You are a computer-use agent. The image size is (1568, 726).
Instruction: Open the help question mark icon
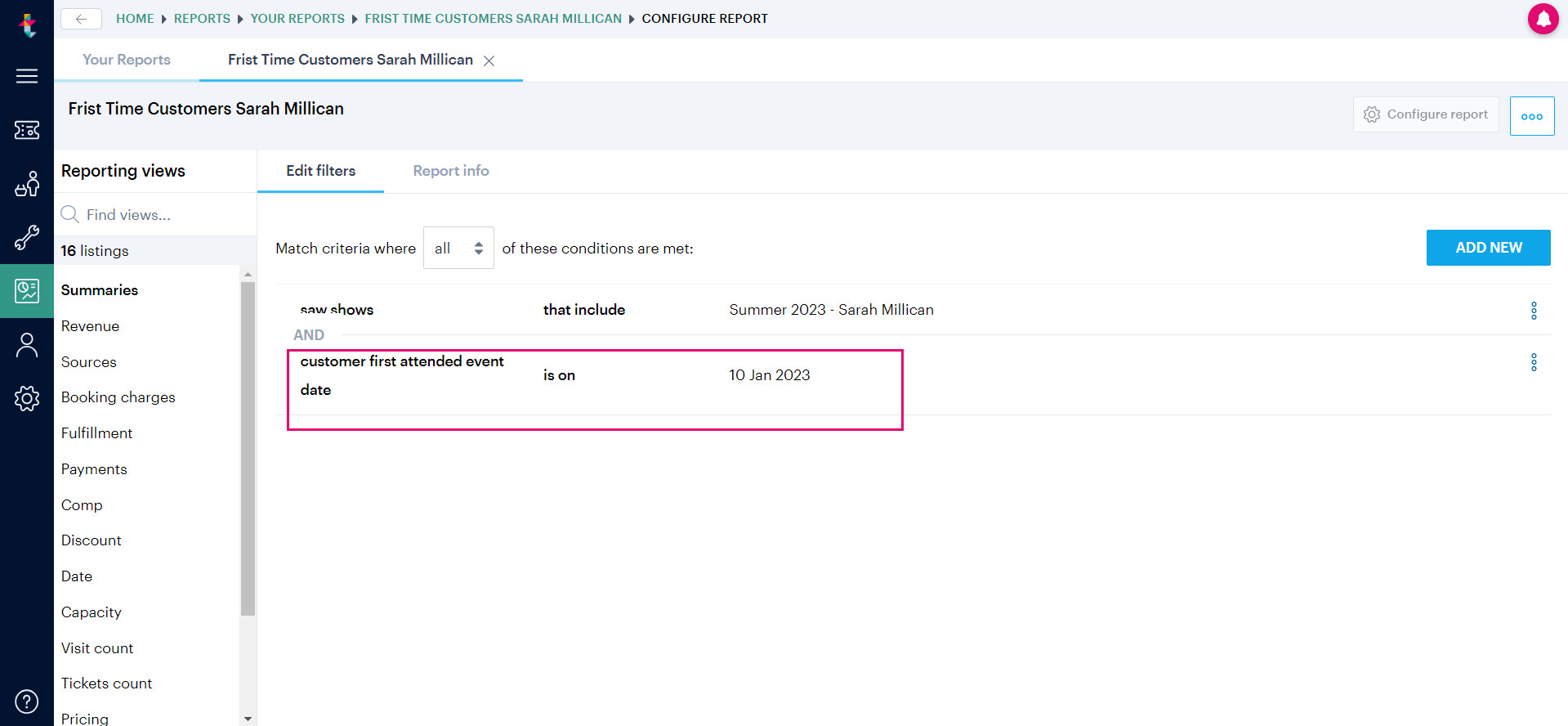tap(27, 701)
